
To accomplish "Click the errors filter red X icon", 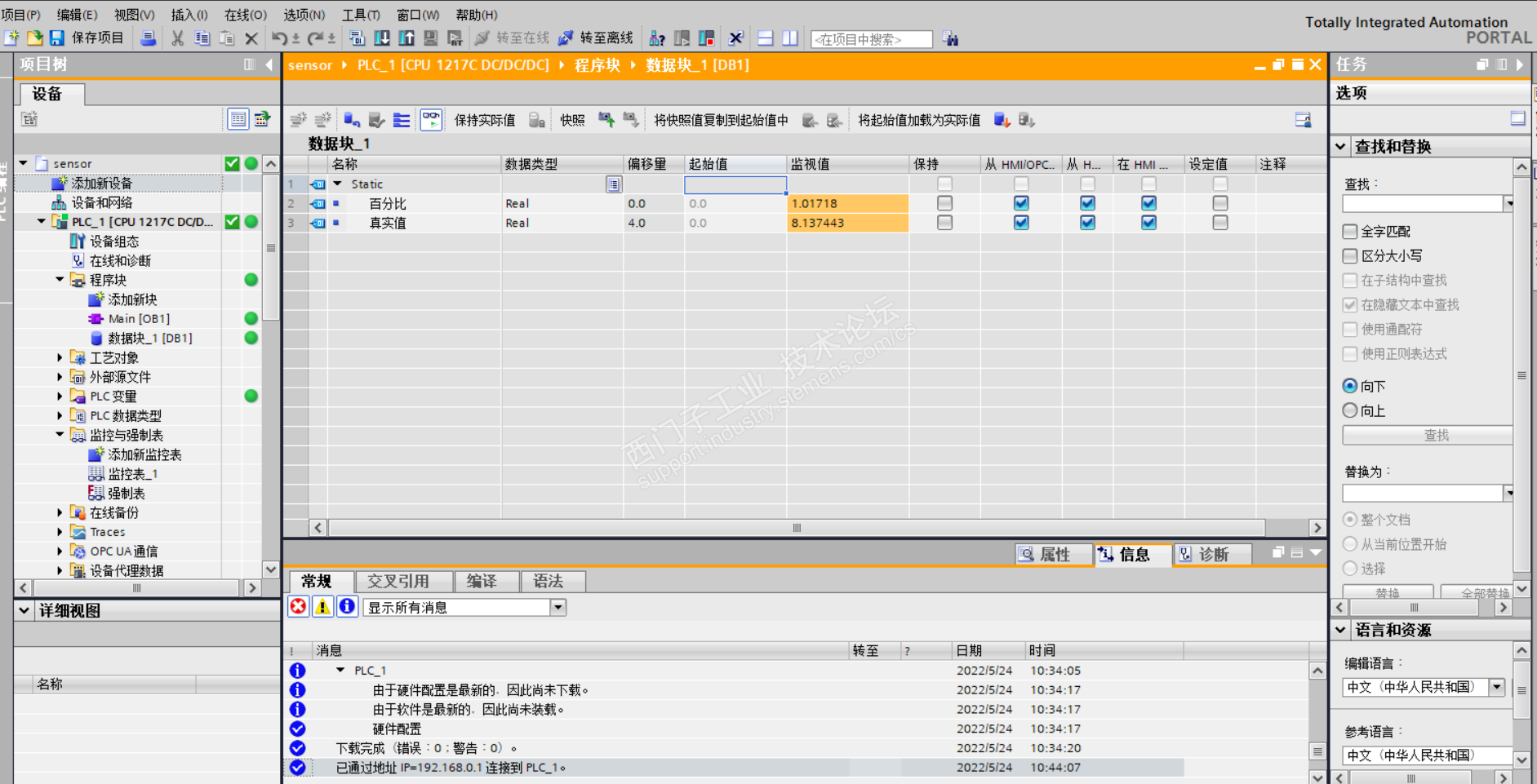I will pyautogui.click(x=299, y=606).
